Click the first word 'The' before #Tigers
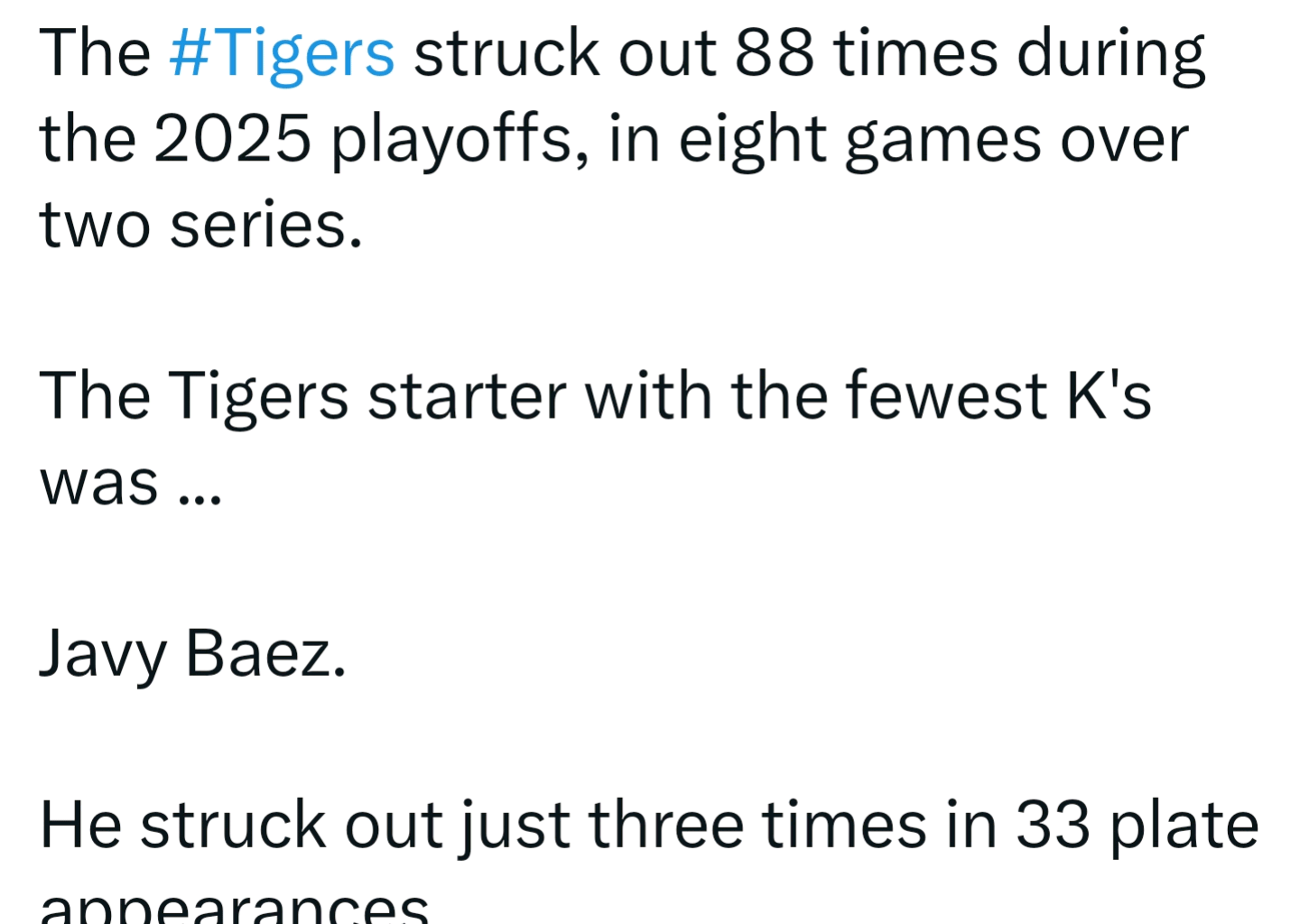Screen dimensions: 1300x924 pos(95,53)
